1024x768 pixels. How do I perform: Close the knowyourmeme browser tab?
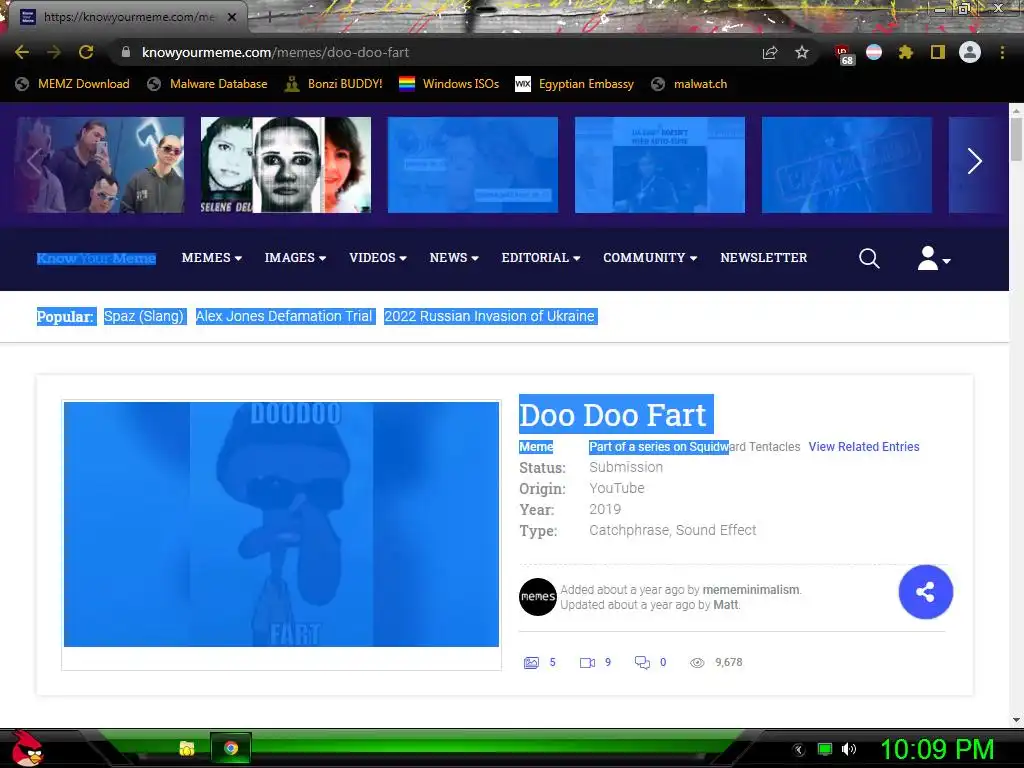(232, 17)
